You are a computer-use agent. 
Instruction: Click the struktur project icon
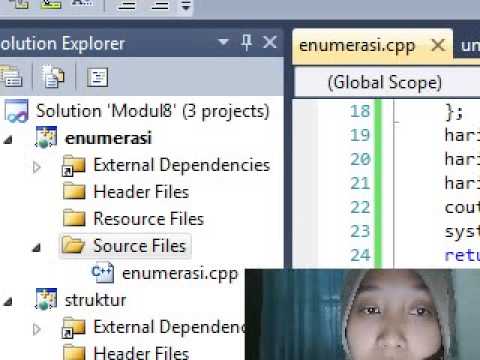coord(46,299)
